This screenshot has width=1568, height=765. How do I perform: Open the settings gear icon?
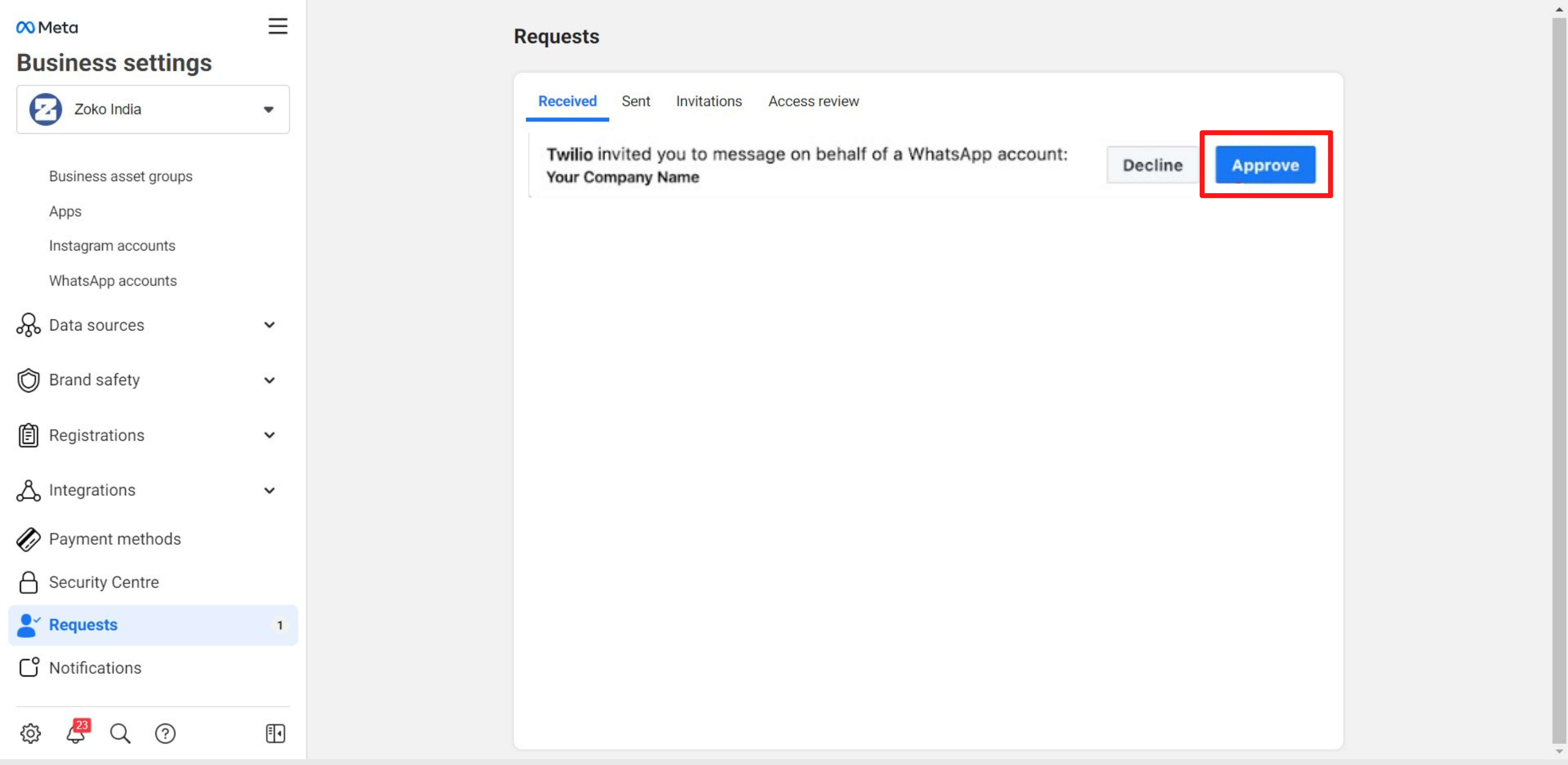30,733
